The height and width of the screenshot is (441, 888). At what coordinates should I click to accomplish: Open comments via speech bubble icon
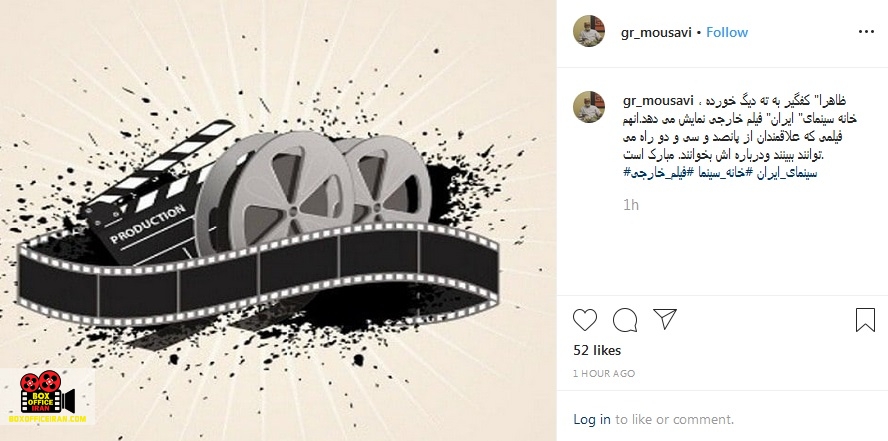point(625,320)
